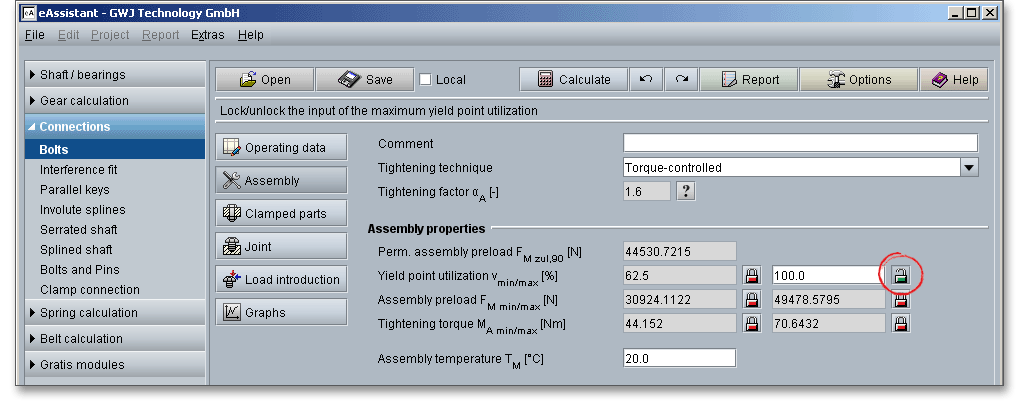The width and height of the screenshot is (1019, 401).
Task: Click the Comment input field
Action: point(799,143)
